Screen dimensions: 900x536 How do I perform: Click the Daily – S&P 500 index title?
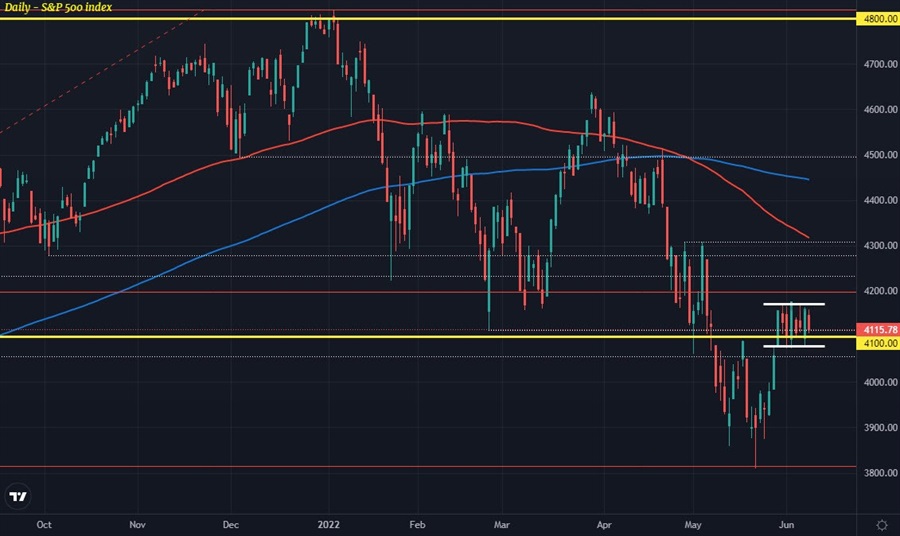tap(58, 7)
